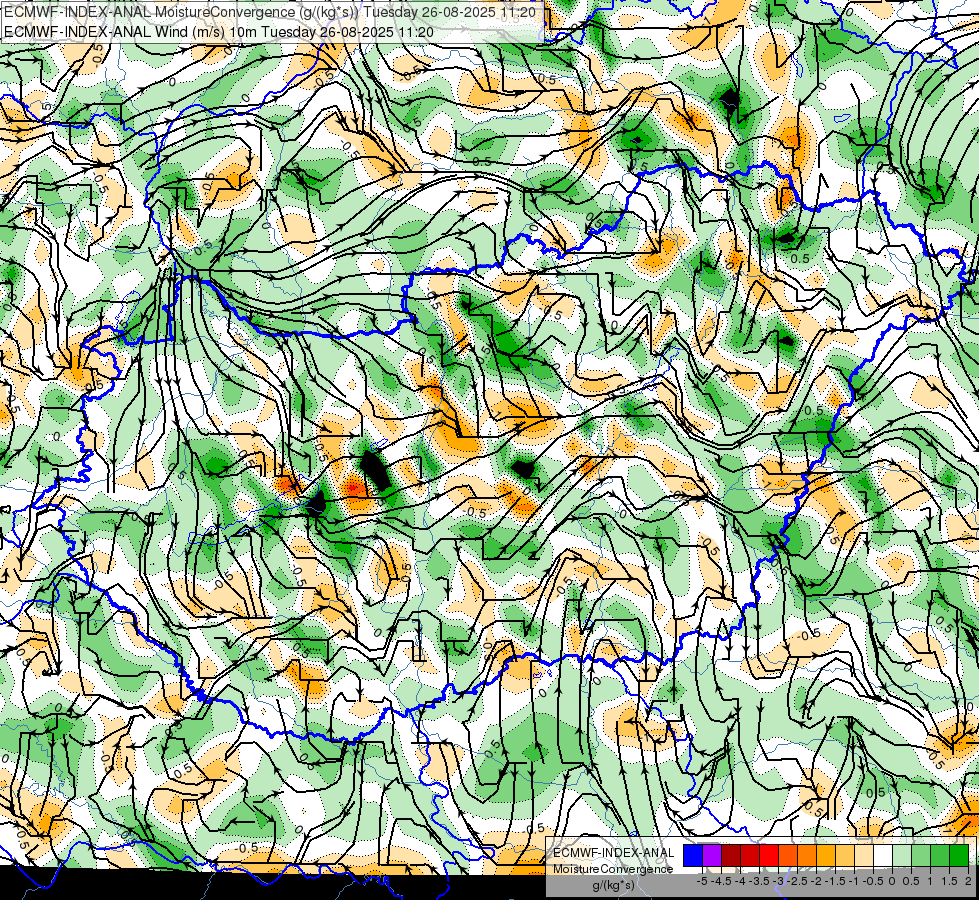The image size is (979, 900).
Task: Click the 2 legend tick label
Action: tap(968, 881)
